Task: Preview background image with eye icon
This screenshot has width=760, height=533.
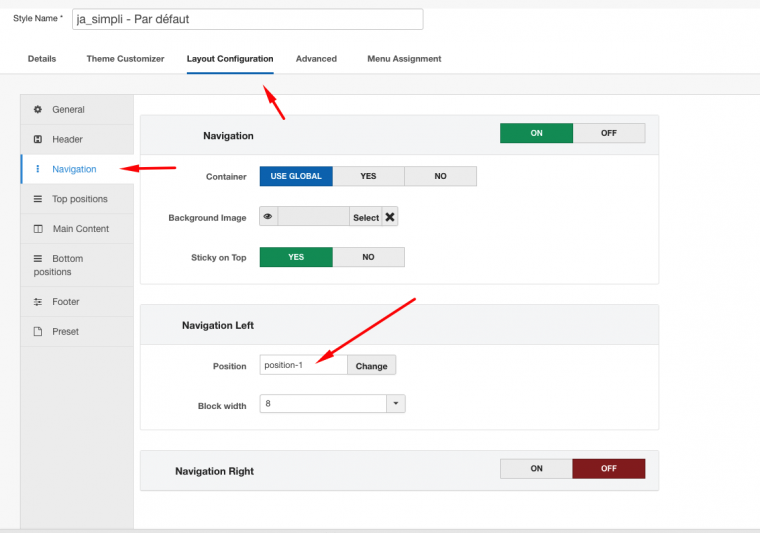Action: coord(268,217)
